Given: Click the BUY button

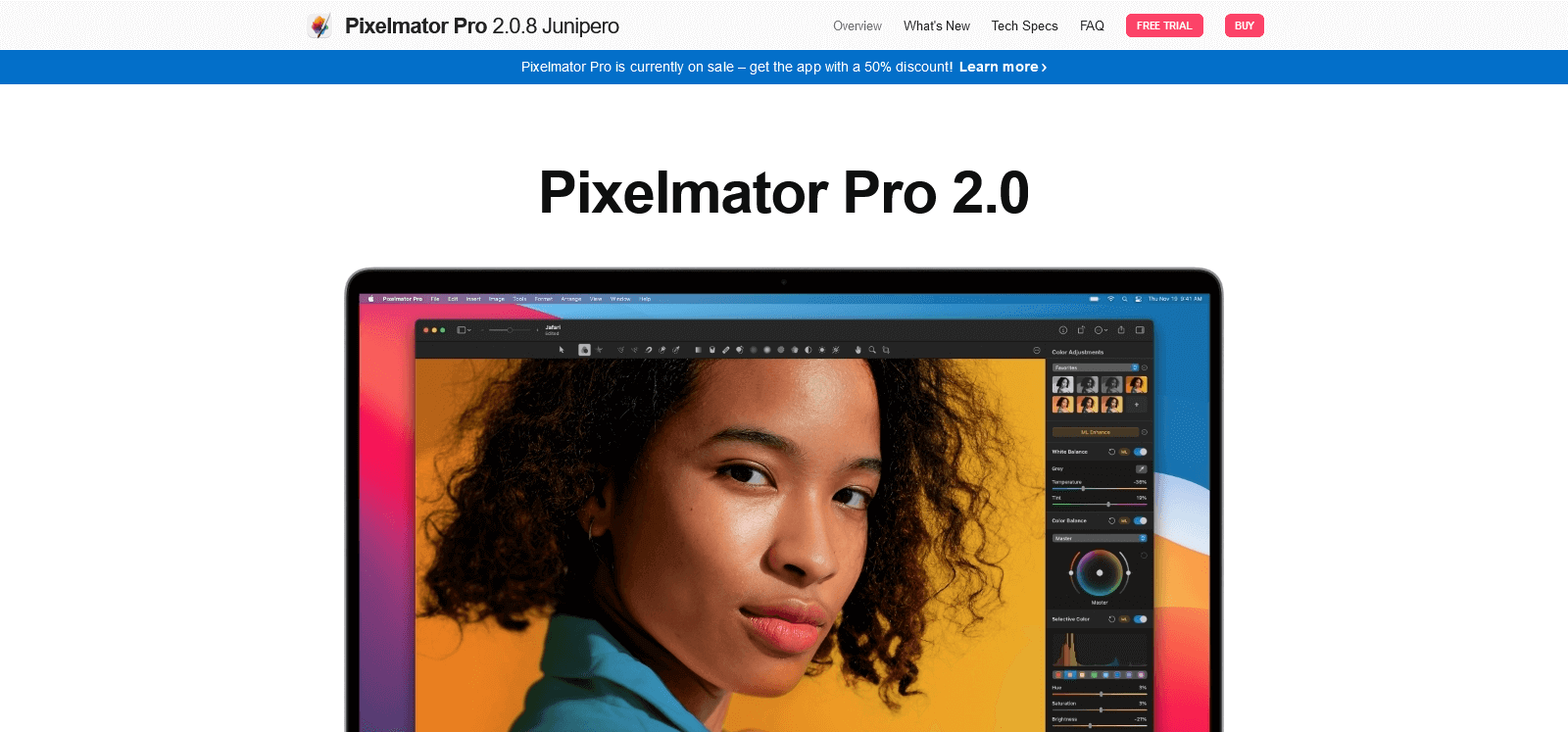Looking at the screenshot, I should click(x=1245, y=25).
